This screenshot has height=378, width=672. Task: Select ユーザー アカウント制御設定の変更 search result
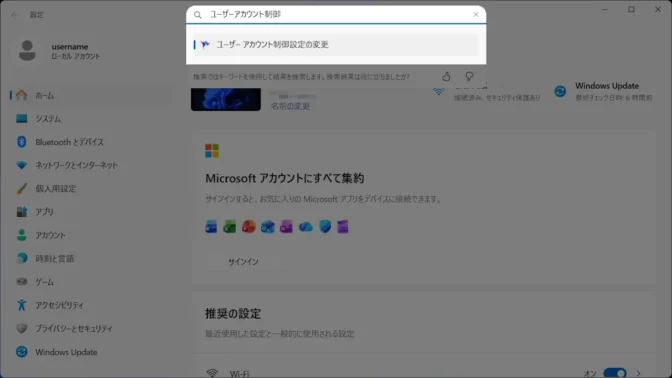336,45
